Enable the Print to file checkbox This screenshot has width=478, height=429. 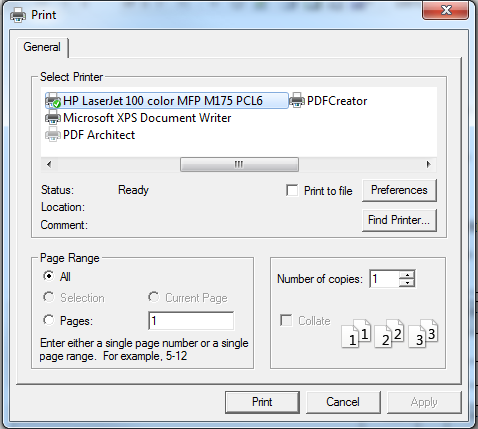(292, 191)
